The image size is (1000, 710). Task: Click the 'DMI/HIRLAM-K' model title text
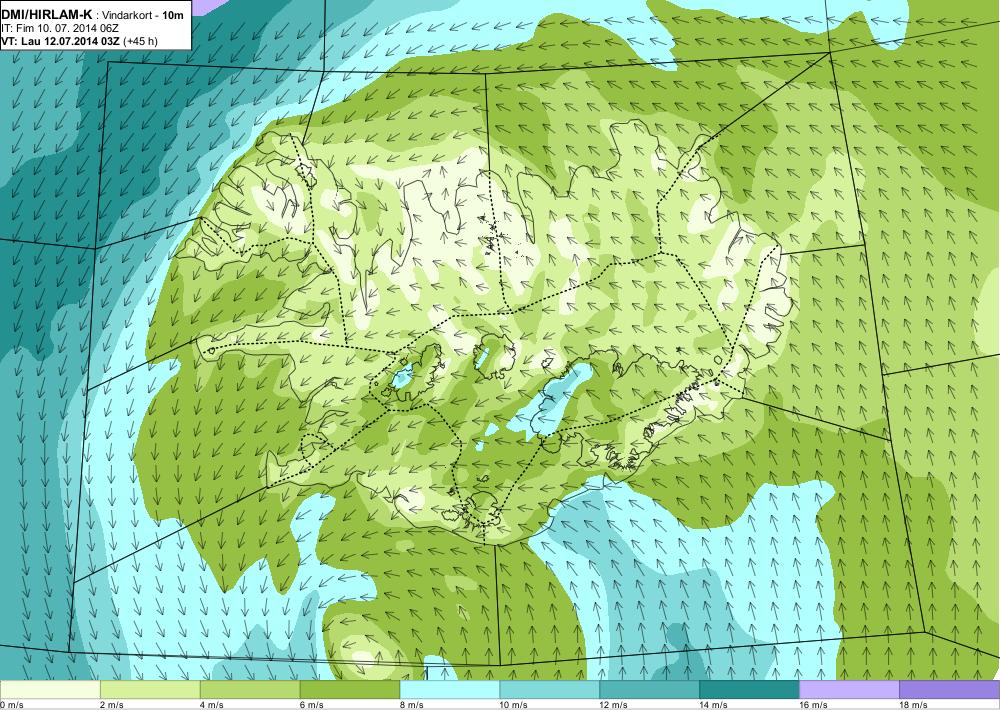pyautogui.click(x=47, y=15)
